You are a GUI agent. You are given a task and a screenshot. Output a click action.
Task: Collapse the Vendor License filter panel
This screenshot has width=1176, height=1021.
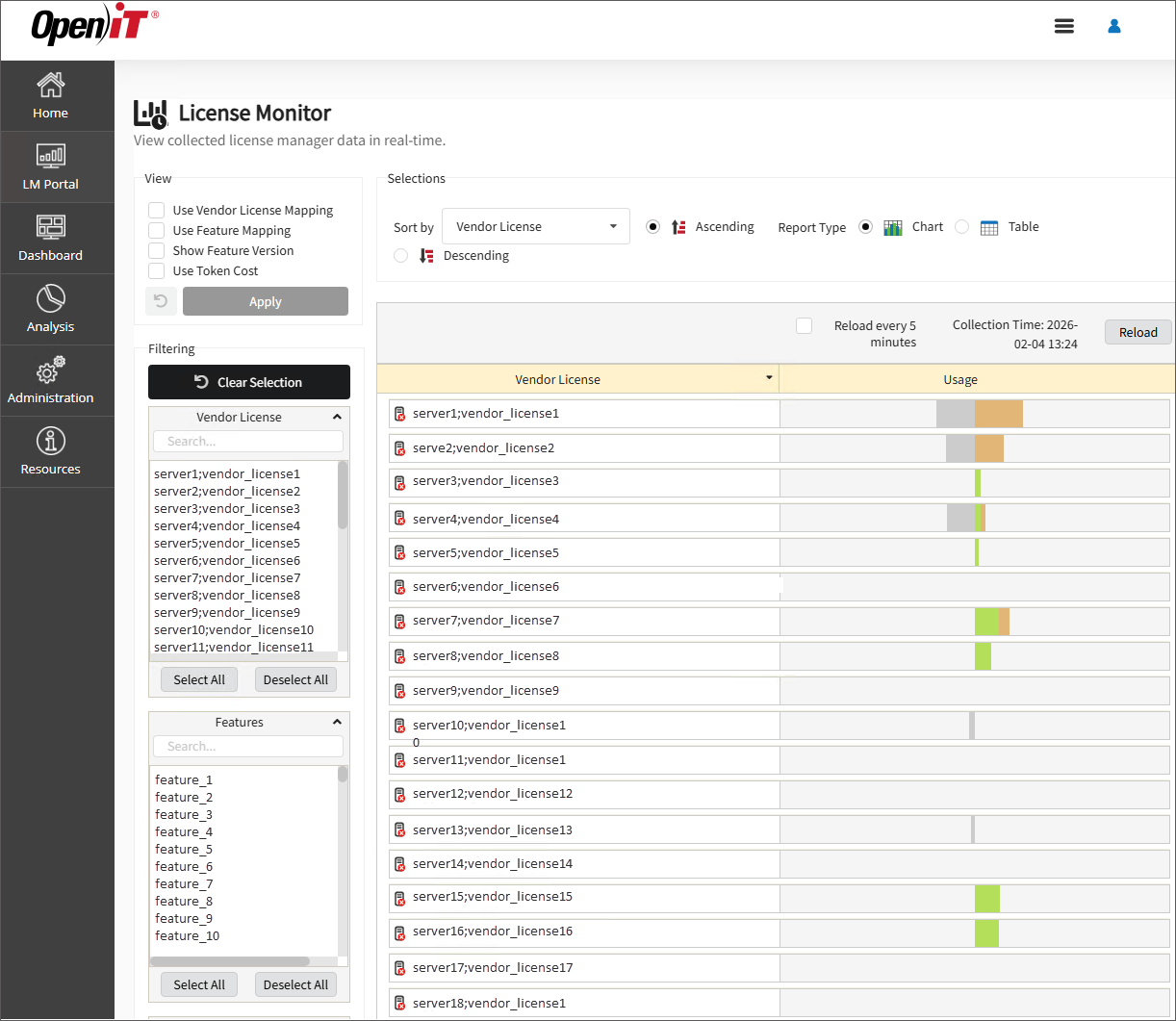(337, 418)
